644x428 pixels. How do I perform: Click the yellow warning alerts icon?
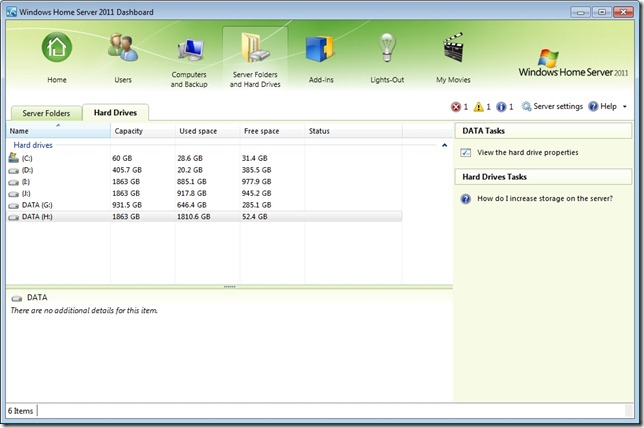coord(480,106)
